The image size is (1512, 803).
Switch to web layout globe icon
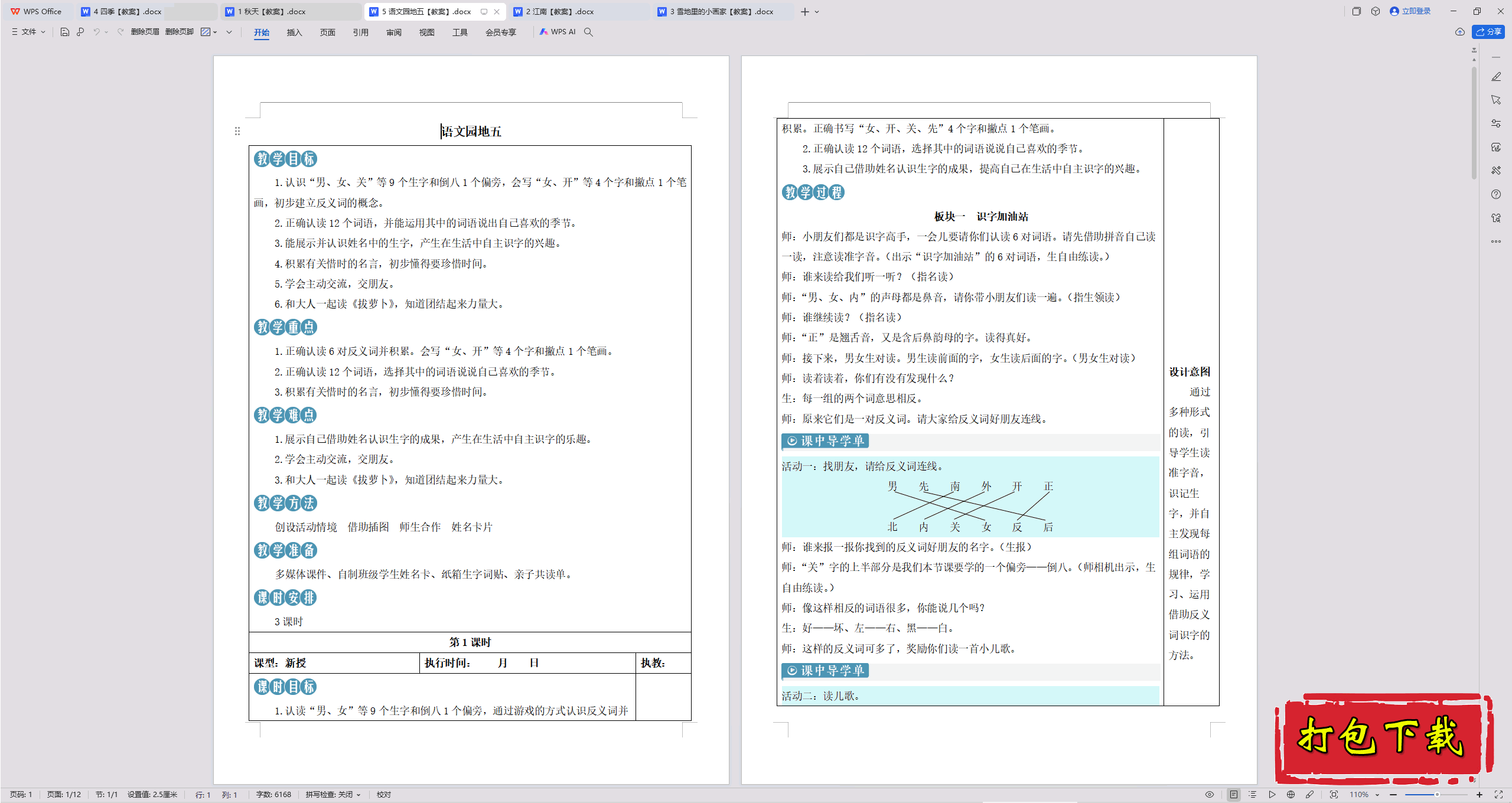click(x=1291, y=795)
